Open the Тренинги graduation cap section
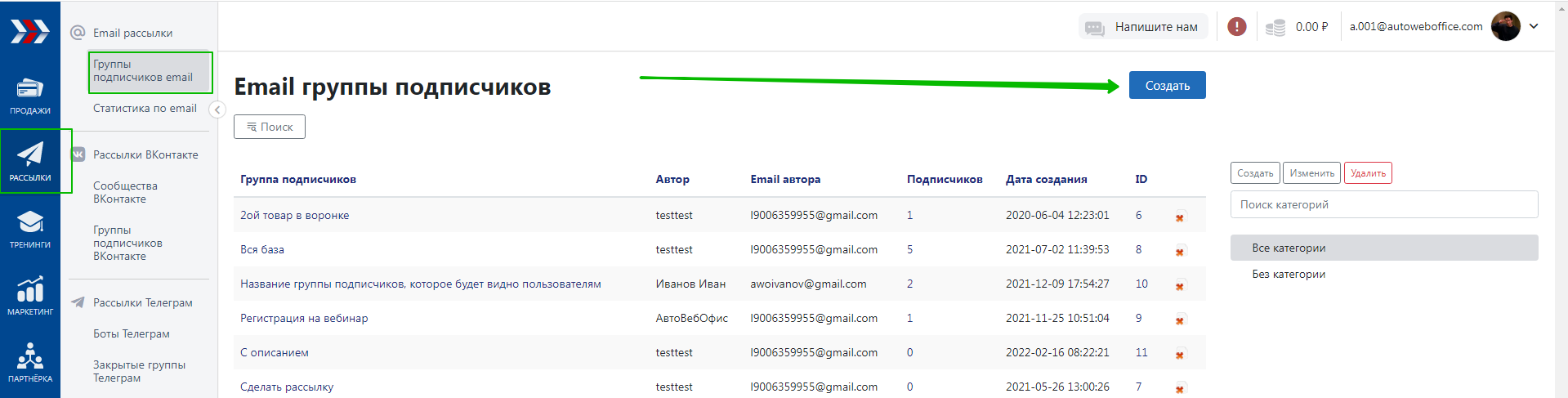 coord(30,229)
